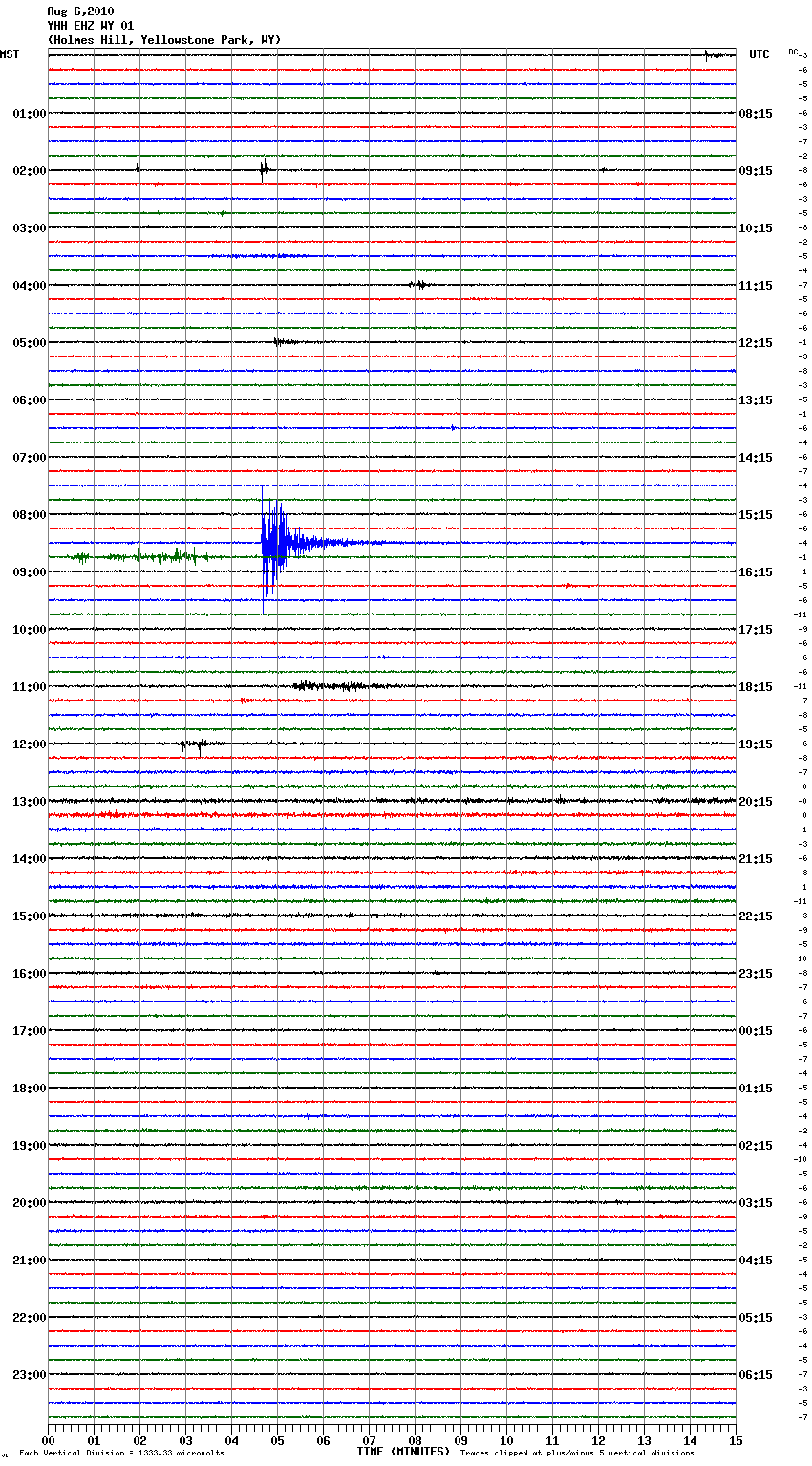The height and width of the screenshot is (1466, 812).
Task: Click the UTC timezone header label
Action: (759, 54)
